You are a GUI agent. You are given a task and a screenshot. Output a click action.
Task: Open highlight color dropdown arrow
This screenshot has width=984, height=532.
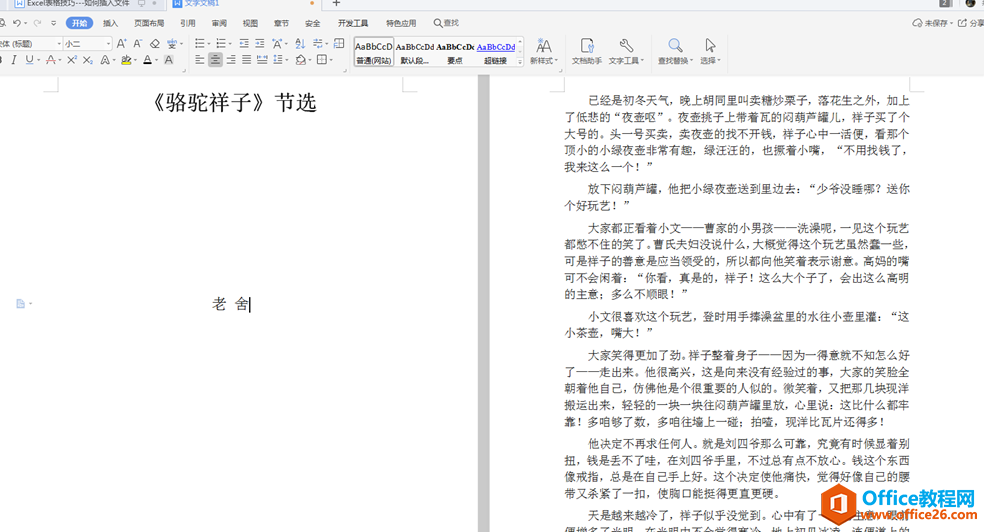136,60
